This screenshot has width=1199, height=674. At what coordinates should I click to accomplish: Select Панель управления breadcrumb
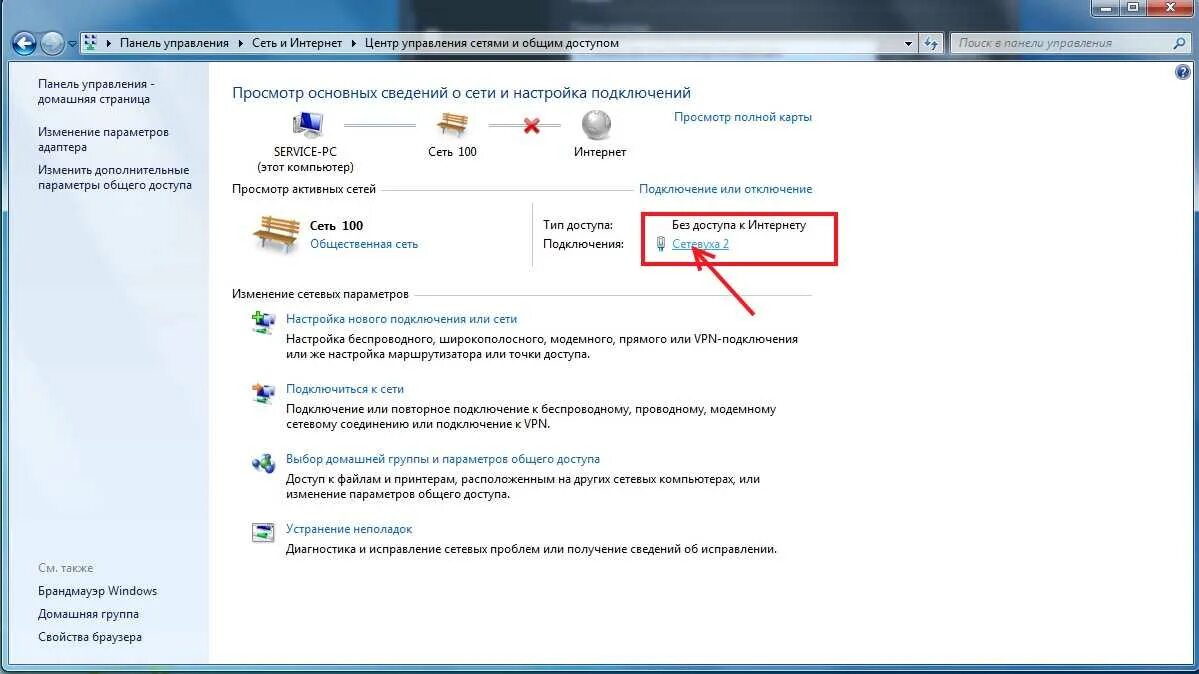(174, 43)
